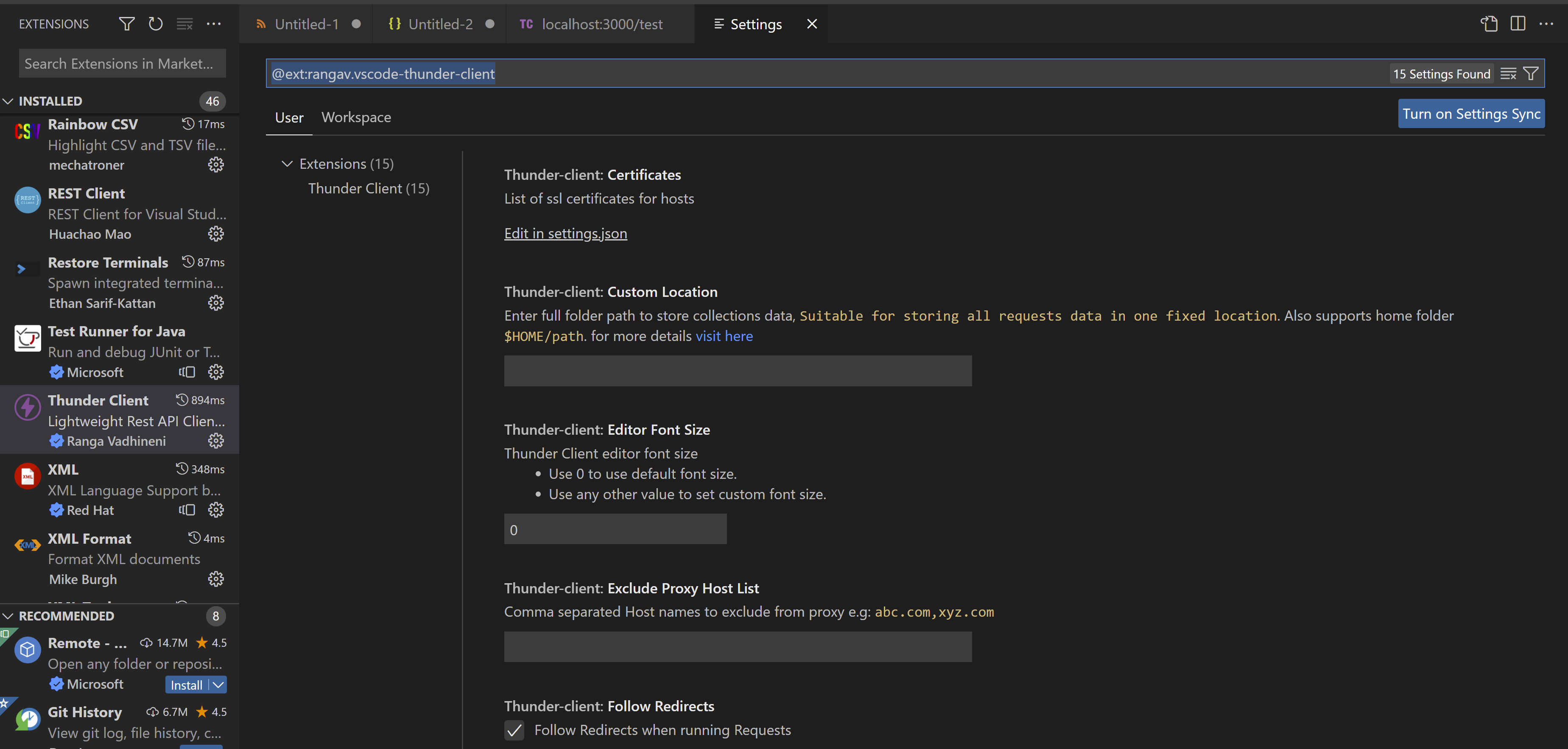1568x749 pixels.
Task: Clear the settings search query icon
Action: pos(1508,73)
